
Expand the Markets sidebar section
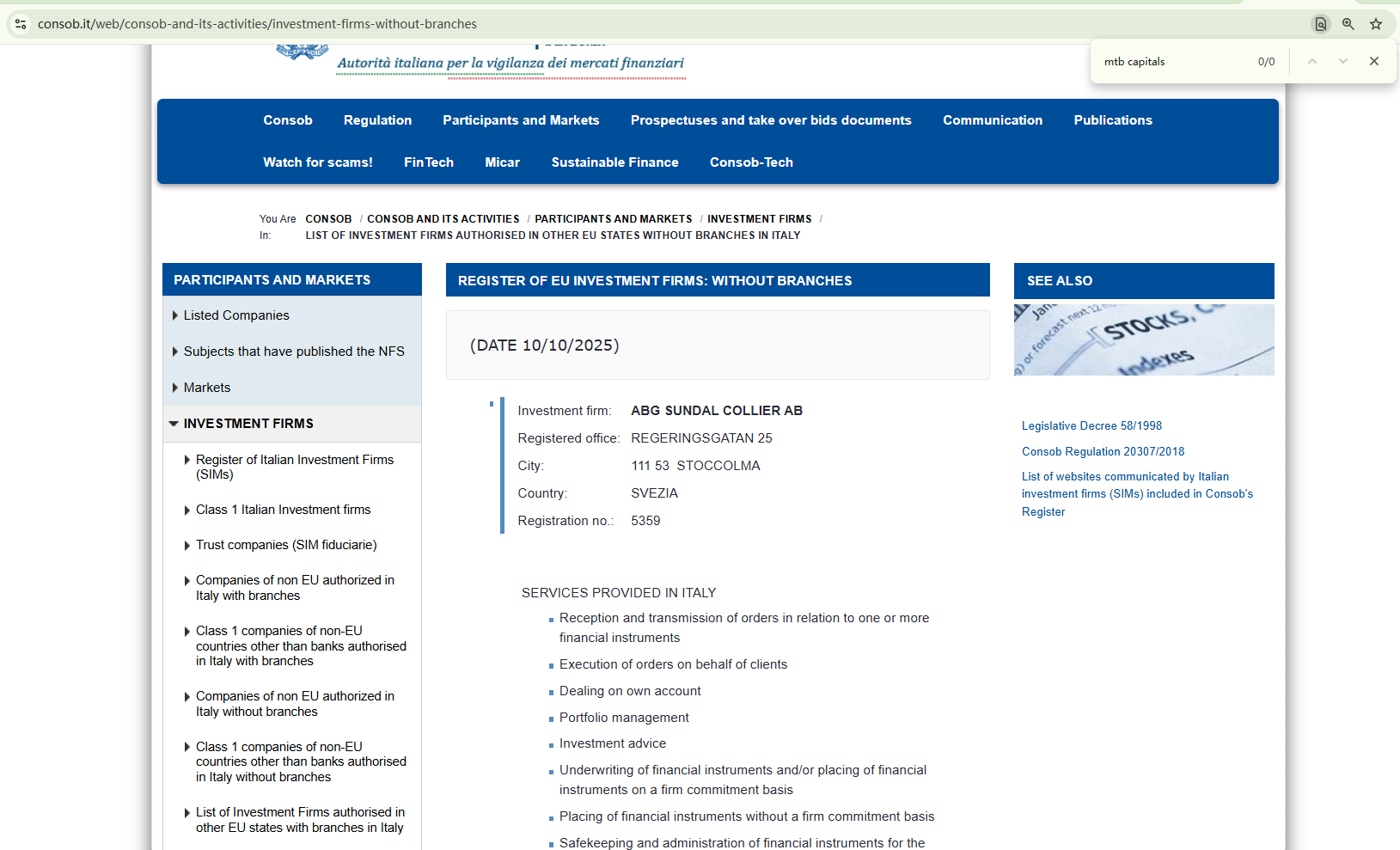207,388
